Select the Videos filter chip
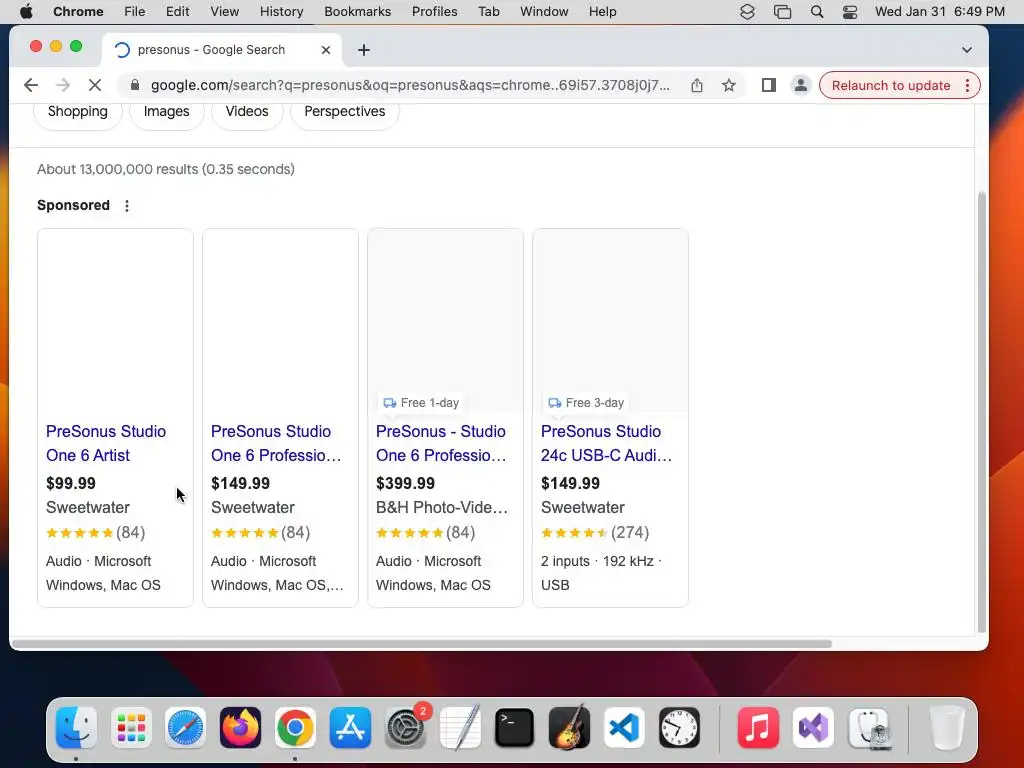 coord(247,112)
